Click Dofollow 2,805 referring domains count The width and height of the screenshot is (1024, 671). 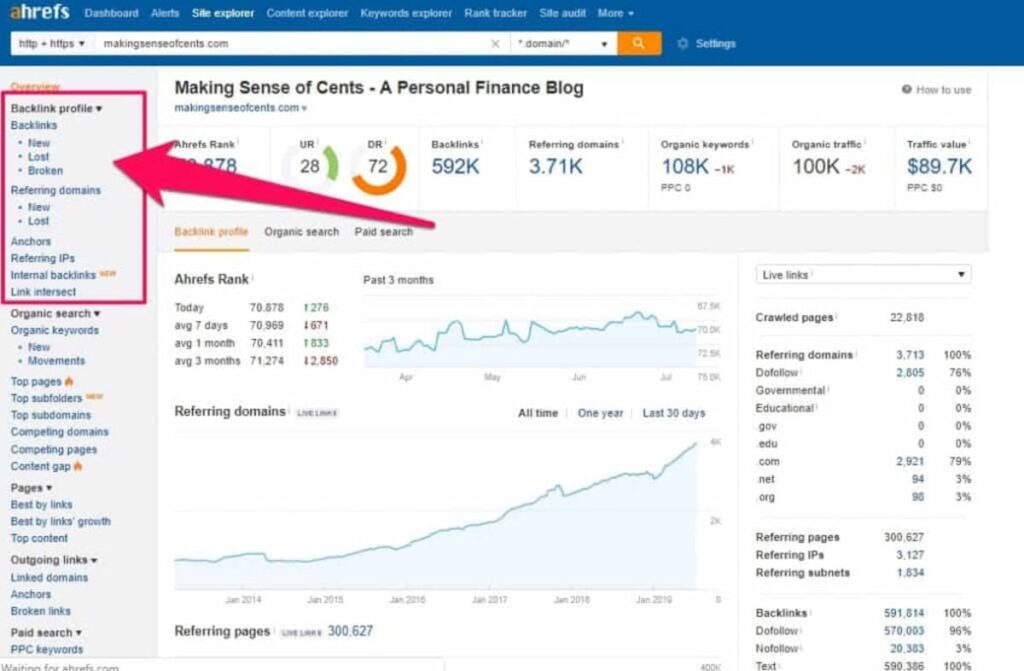(x=910, y=372)
